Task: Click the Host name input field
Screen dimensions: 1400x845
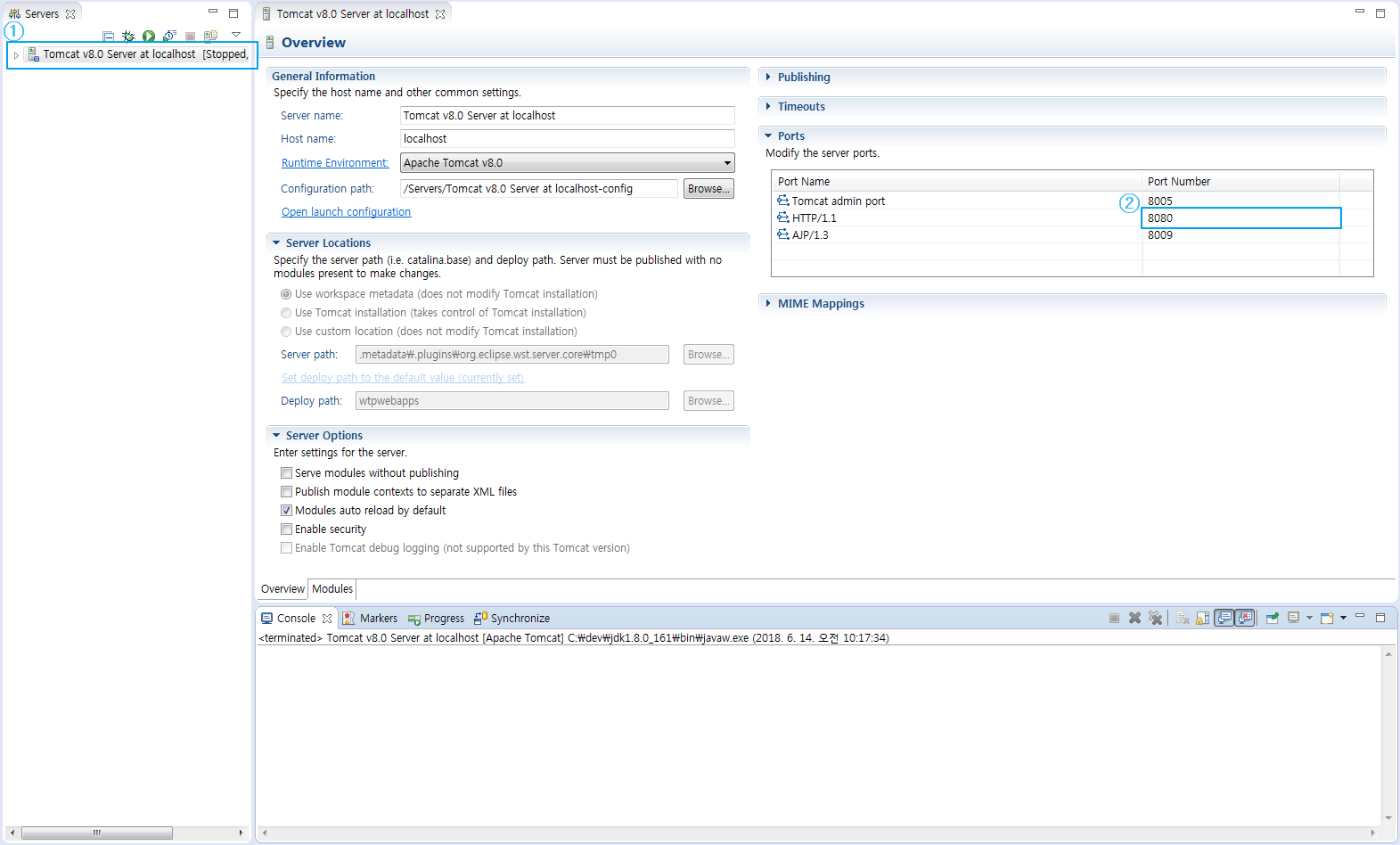Action: (x=568, y=139)
